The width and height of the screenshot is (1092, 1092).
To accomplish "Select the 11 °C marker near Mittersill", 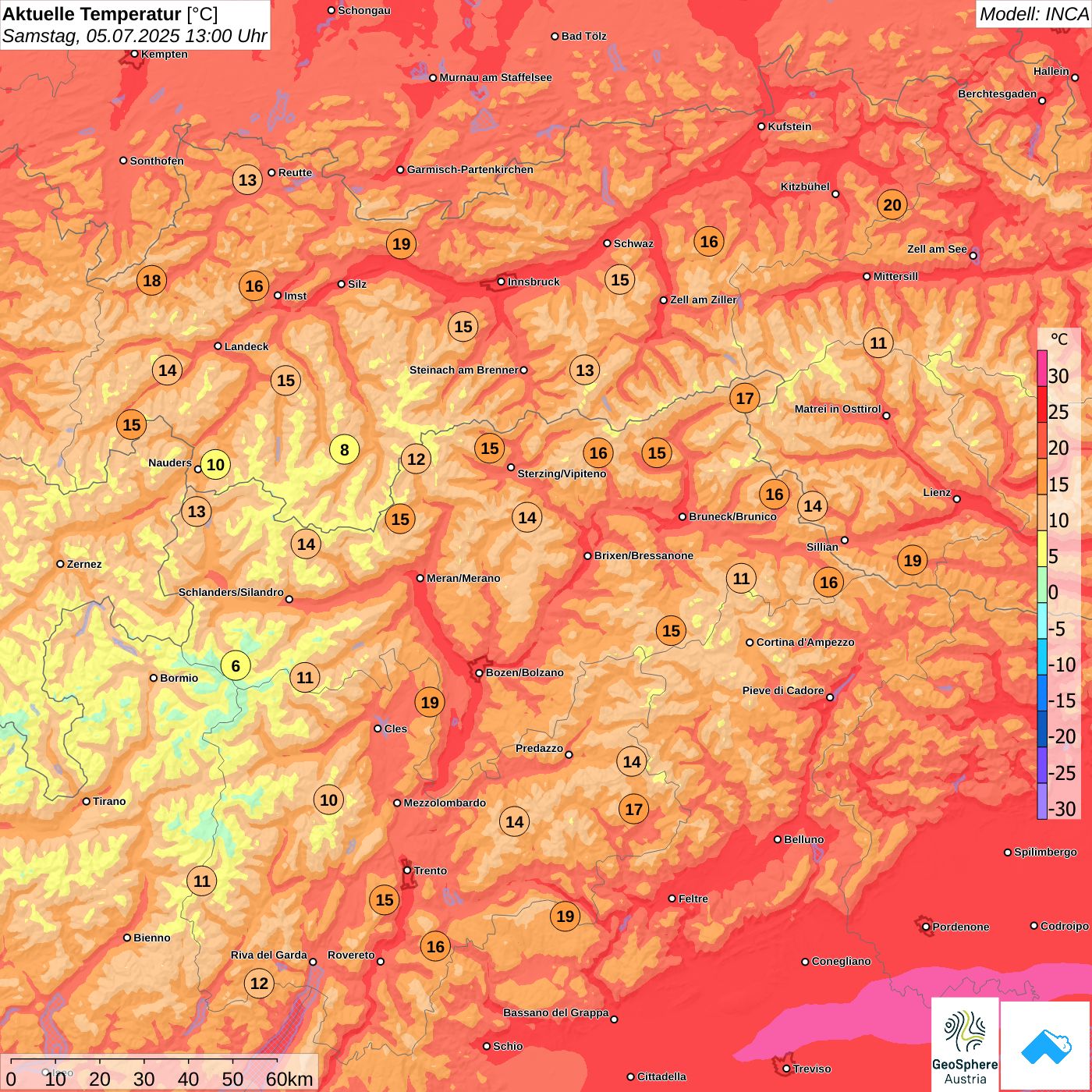I will tap(878, 343).
